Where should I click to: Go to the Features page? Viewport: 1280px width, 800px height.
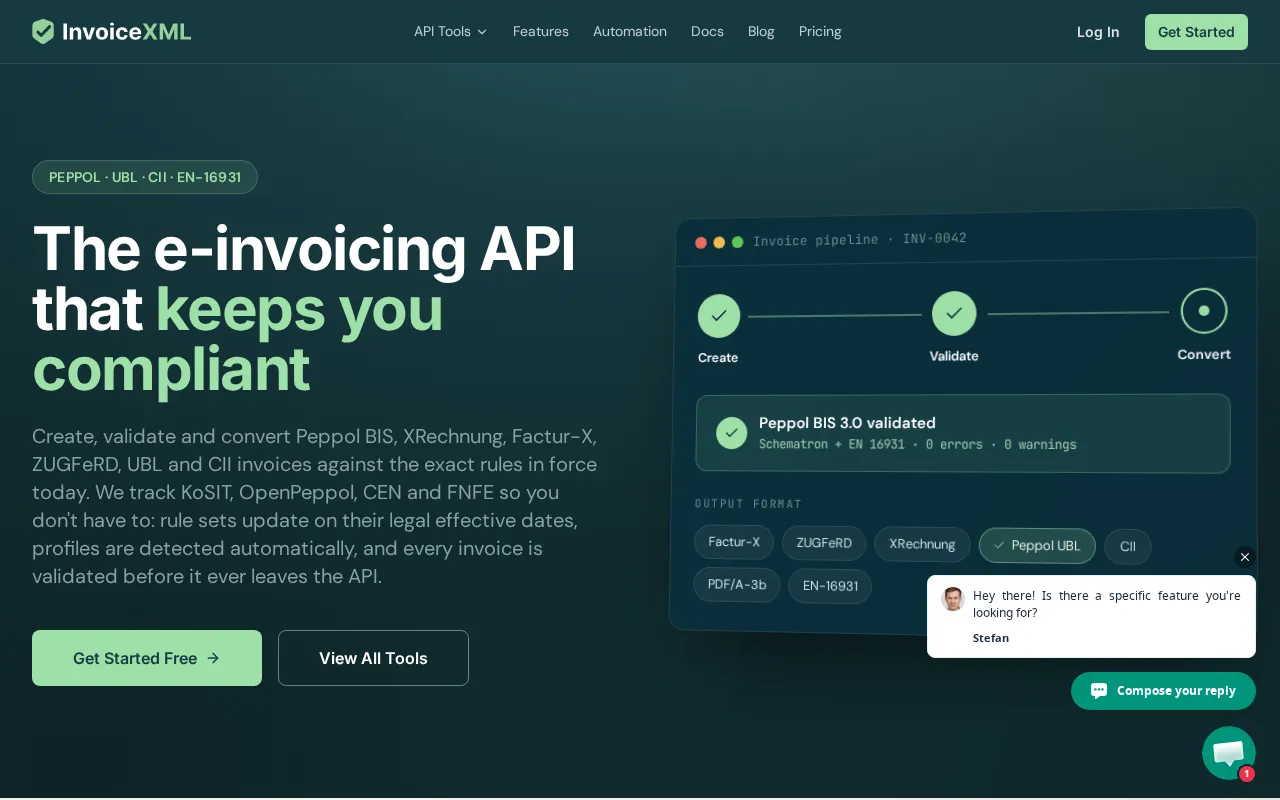click(541, 32)
